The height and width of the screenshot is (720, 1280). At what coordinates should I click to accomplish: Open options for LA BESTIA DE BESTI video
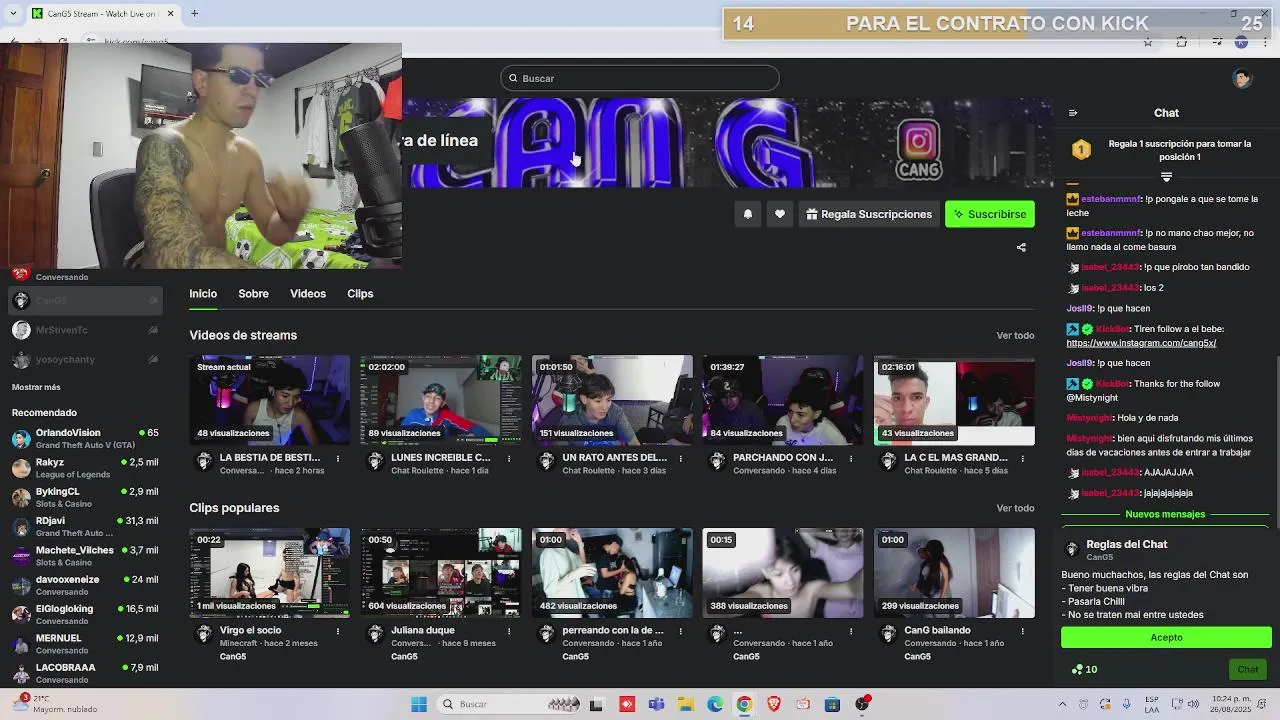(x=338, y=458)
